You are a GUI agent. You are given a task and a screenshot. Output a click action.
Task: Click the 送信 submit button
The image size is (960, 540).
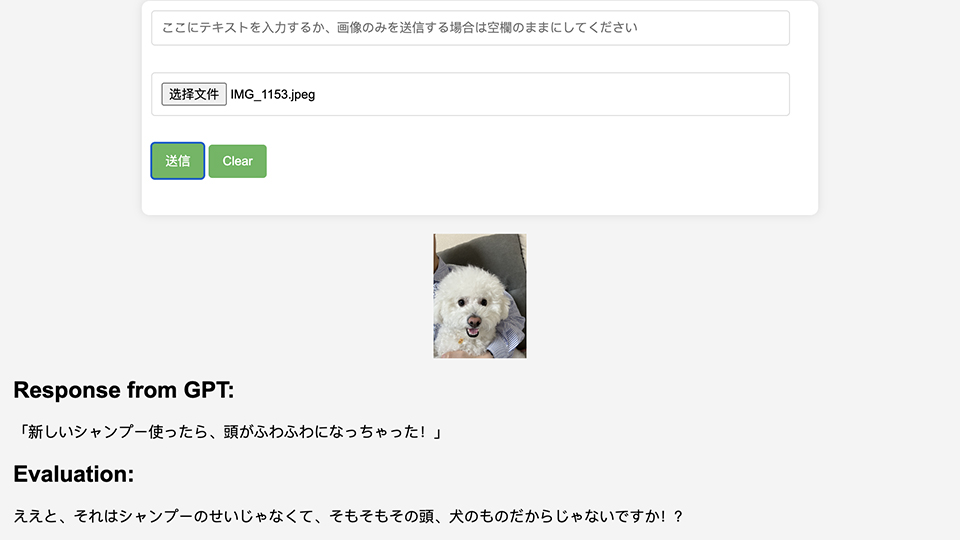[178, 161]
